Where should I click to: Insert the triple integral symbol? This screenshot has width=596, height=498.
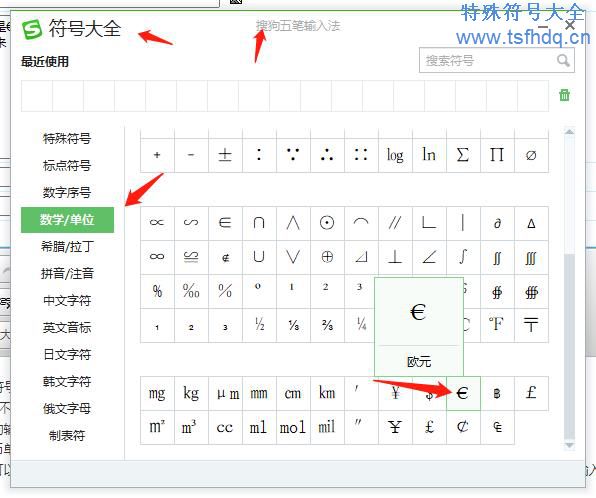pos(531,257)
